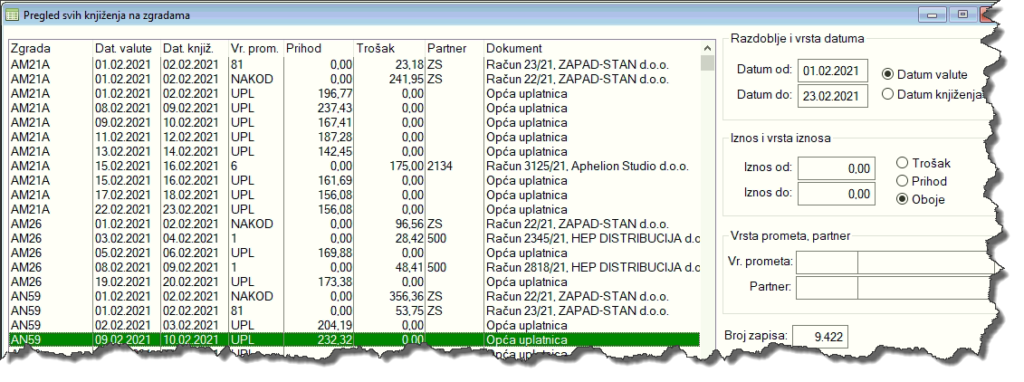Click the Dokument column header
1024x382 pixels.
pos(592,48)
